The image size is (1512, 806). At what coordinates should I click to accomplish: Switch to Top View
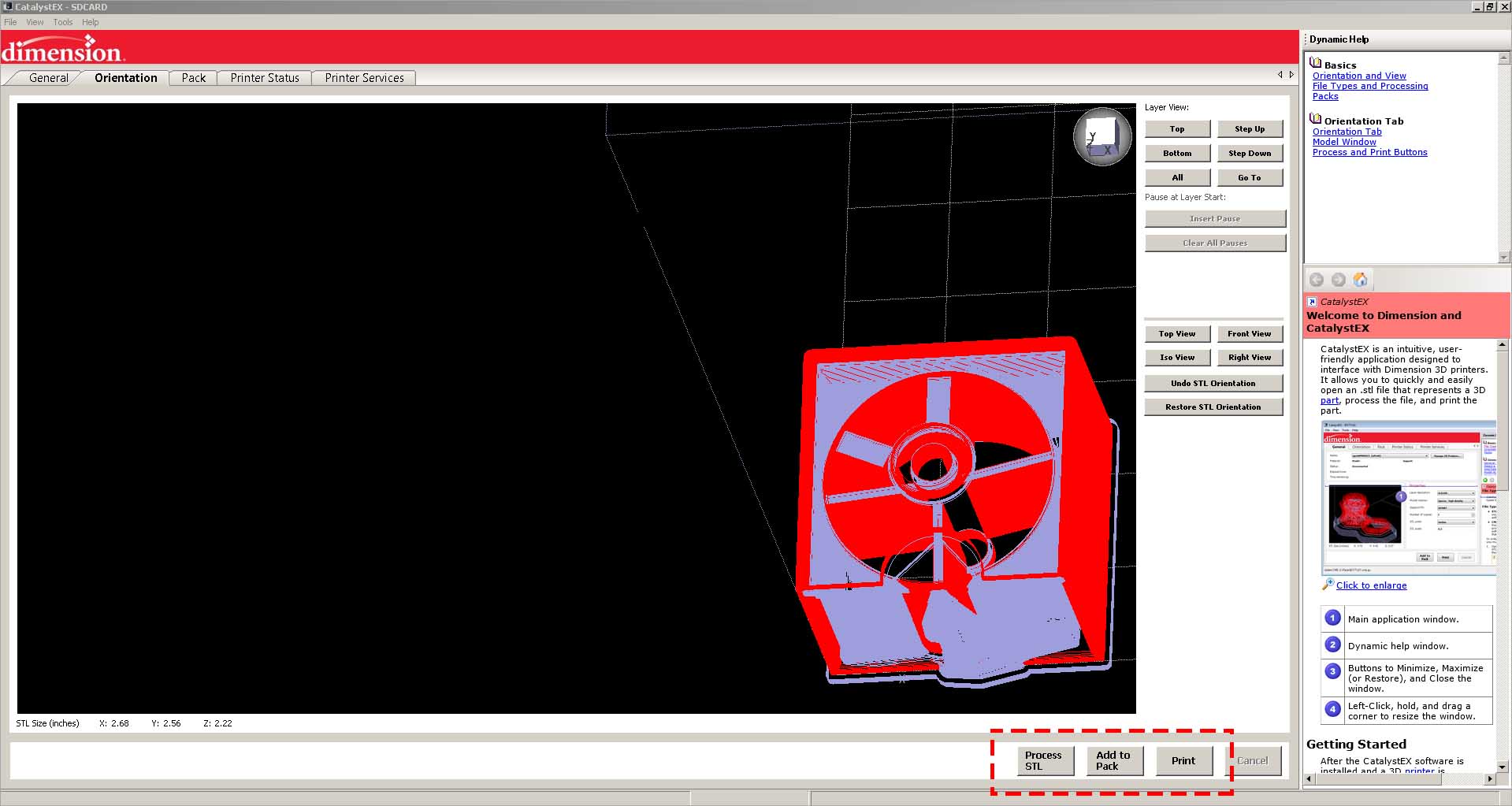click(1177, 334)
